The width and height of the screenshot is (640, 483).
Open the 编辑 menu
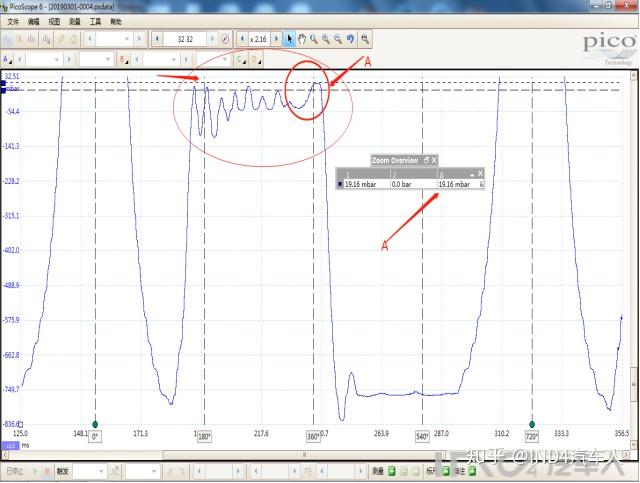point(33,22)
